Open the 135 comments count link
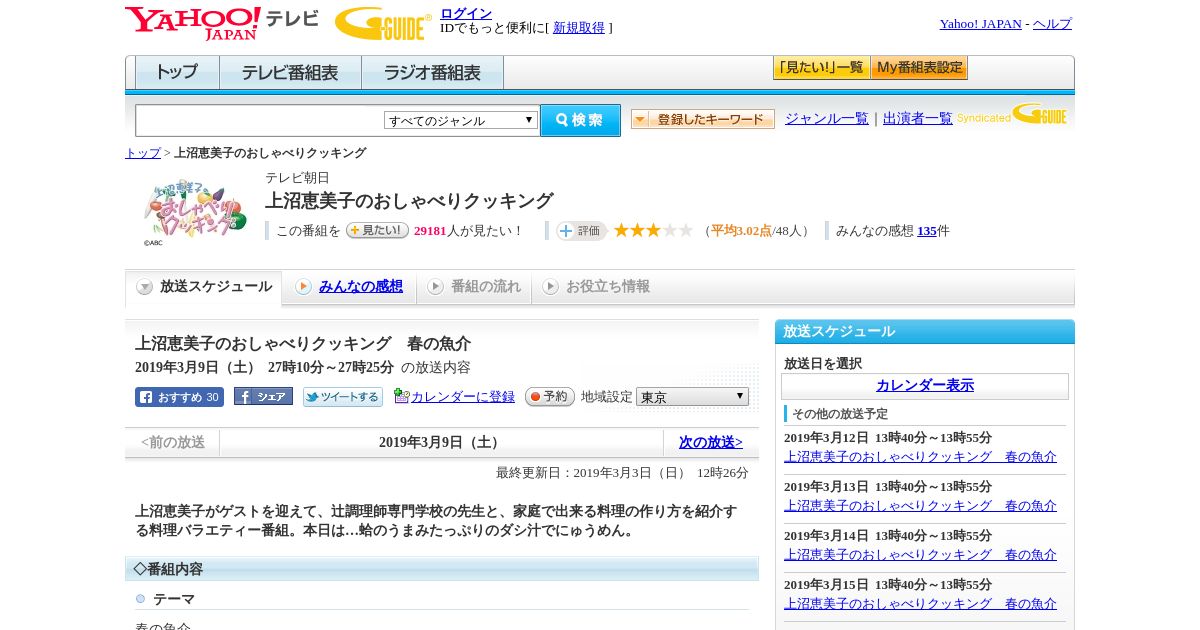The image size is (1200, 630). pyautogui.click(x=927, y=231)
